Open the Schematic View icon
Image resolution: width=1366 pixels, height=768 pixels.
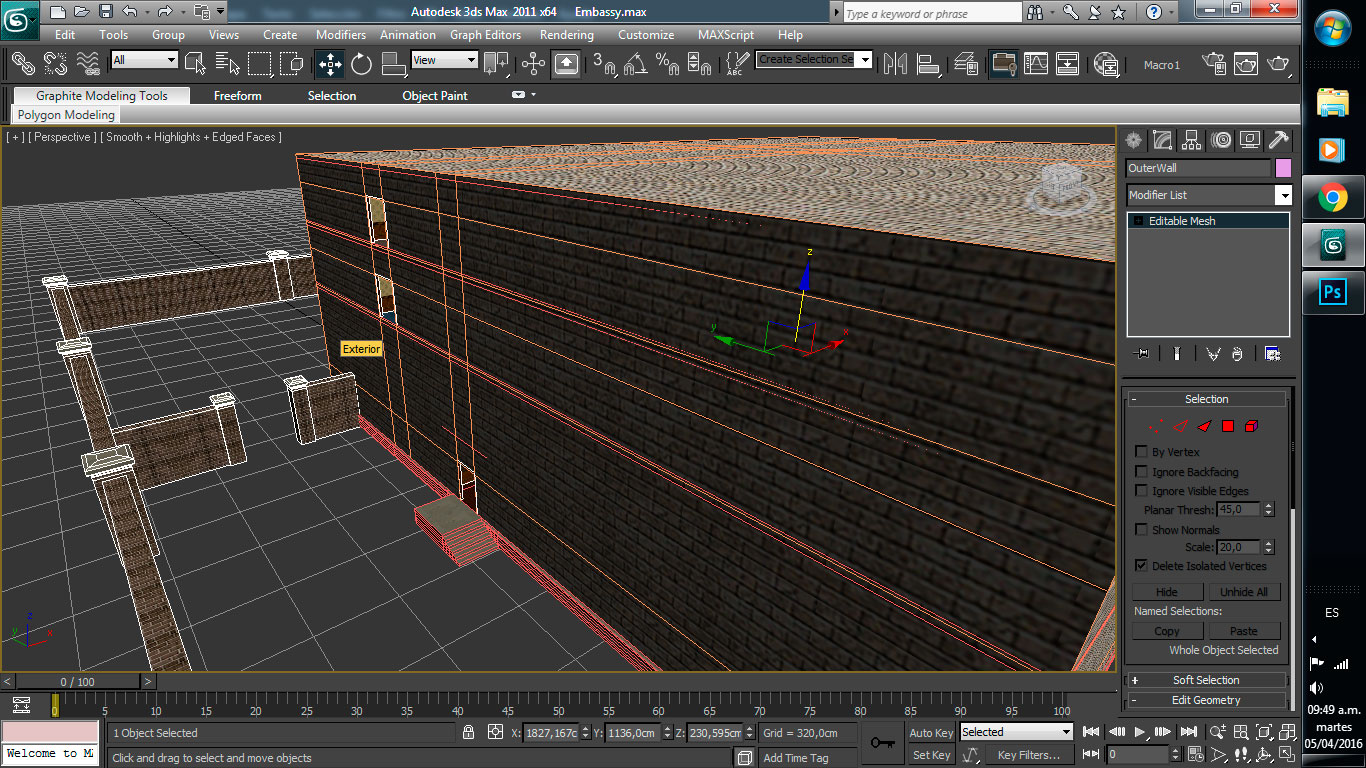pos(1068,64)
